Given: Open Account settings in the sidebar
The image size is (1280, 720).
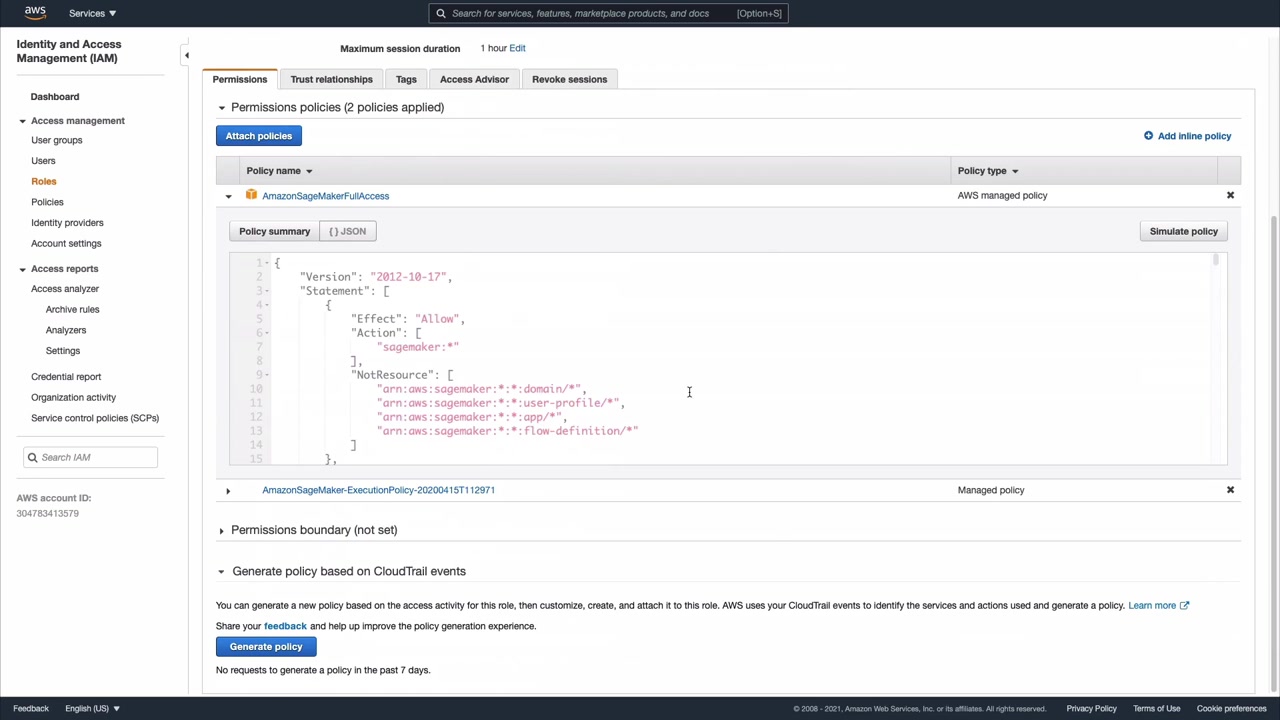Looking at the screenshot, I should 66,243.
